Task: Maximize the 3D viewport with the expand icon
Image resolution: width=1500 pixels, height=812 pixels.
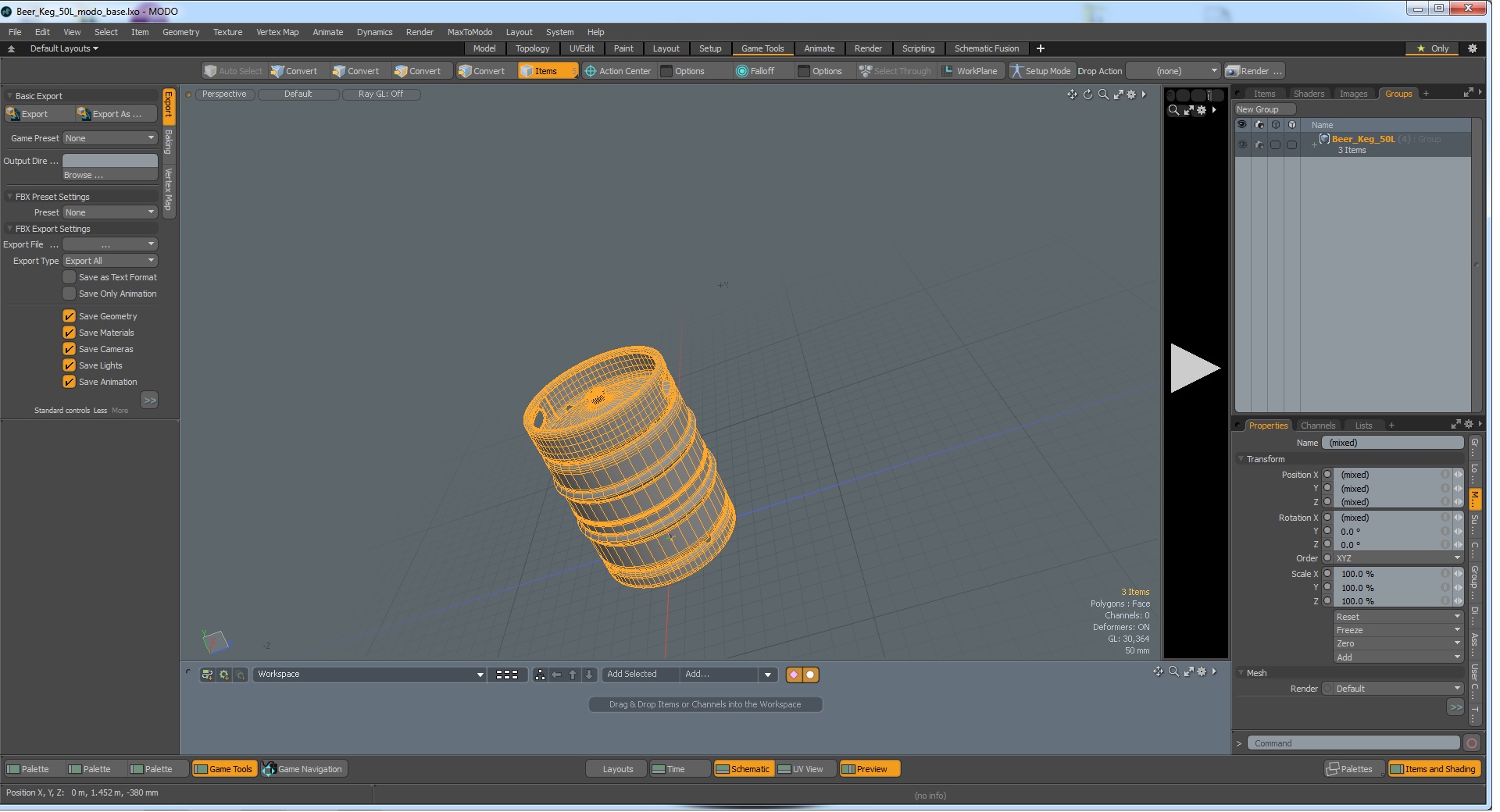Action: [x=1118, y=94]
